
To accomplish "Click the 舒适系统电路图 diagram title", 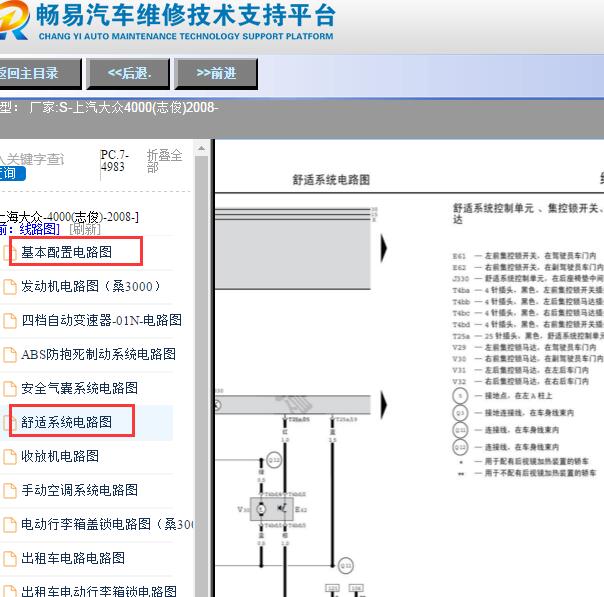I will click(331, 180).
